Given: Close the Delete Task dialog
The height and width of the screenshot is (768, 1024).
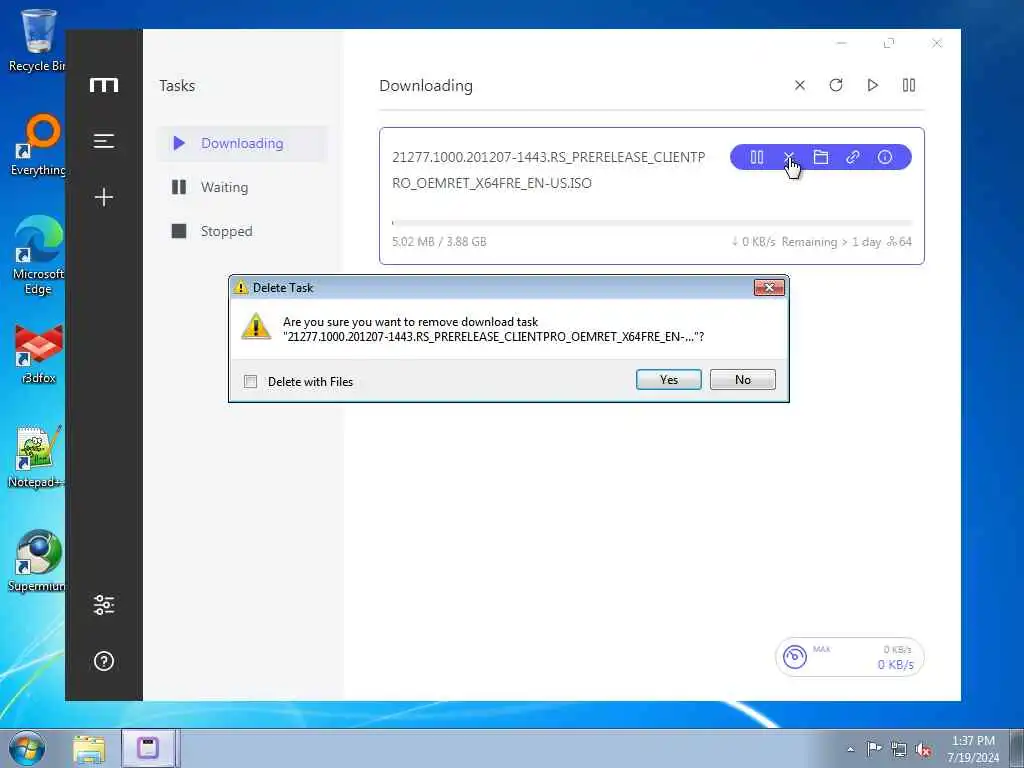Looking at the screenshot, I should point(769,287).
